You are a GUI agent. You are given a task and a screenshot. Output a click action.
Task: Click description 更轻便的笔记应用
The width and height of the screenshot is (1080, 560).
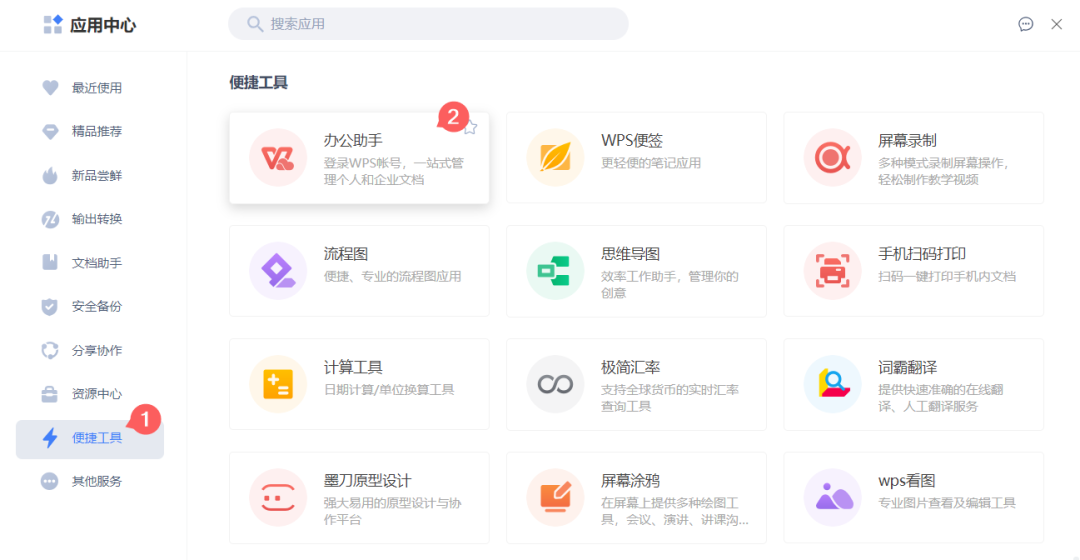[x=651, y=163]
